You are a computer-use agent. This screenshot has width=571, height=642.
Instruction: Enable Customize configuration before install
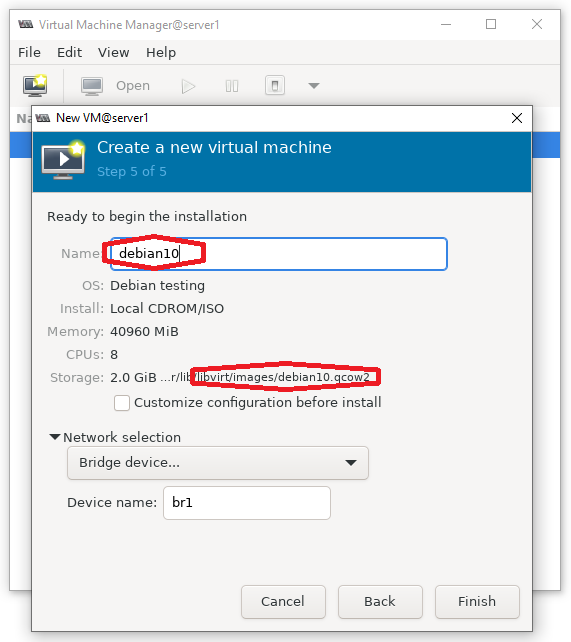pyautogui.click(x=122, y=403)
